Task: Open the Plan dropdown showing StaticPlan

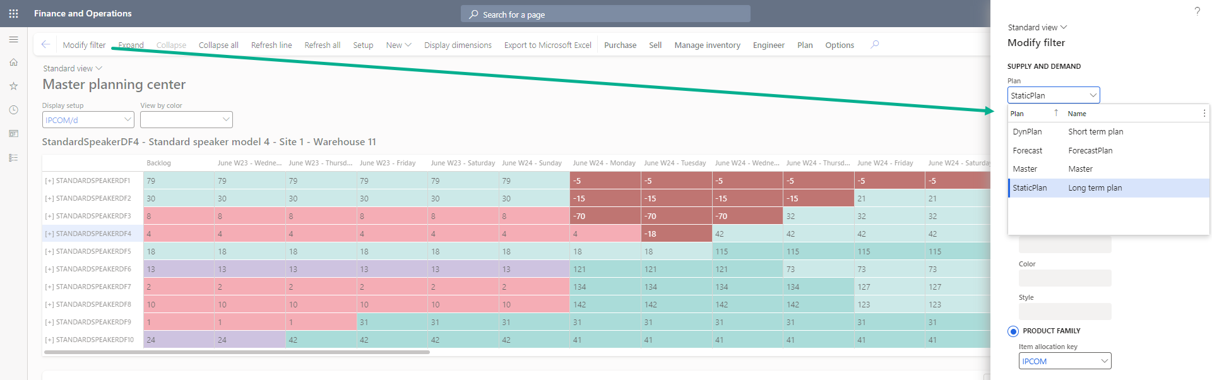Action: point(1053,95)
